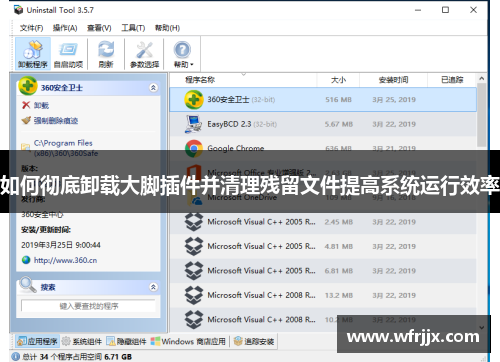Image resolution: width=500 pixels, height=362 pixels.
Task: Open the 卸载程序 uninstaller toolbar view
Action: click(33, 54)
